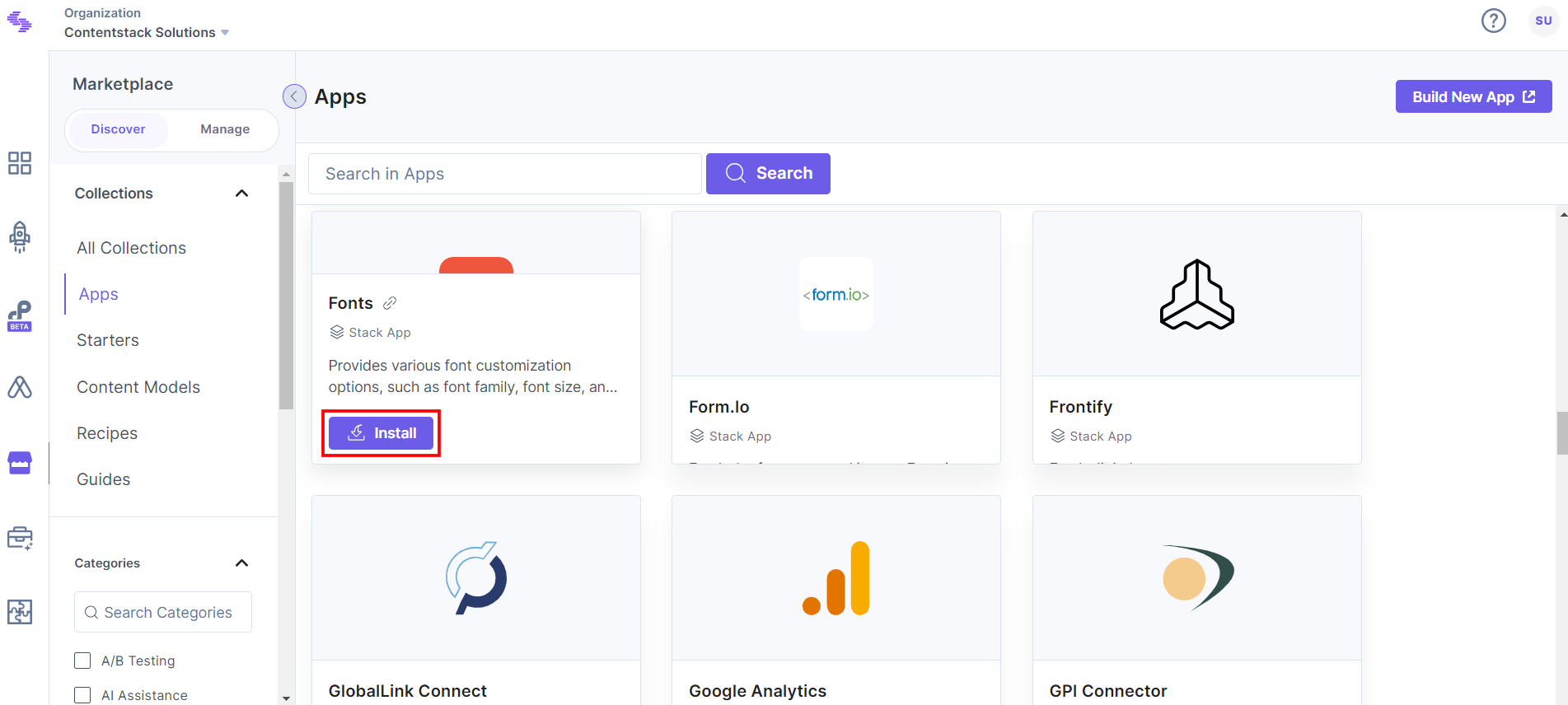Collapse the Collections section chevron
Screen dimensions: 1568x705
[241, 194]
